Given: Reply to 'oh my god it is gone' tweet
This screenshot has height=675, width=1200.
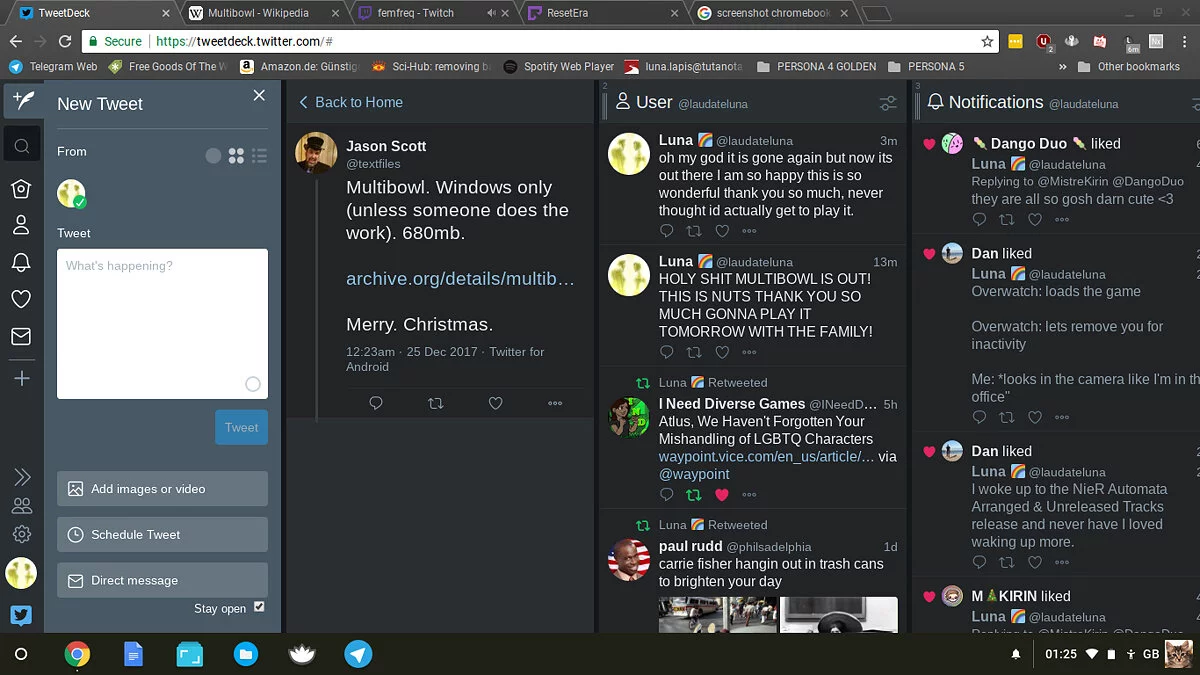Looking at the screenshot, I should point(667,231).
